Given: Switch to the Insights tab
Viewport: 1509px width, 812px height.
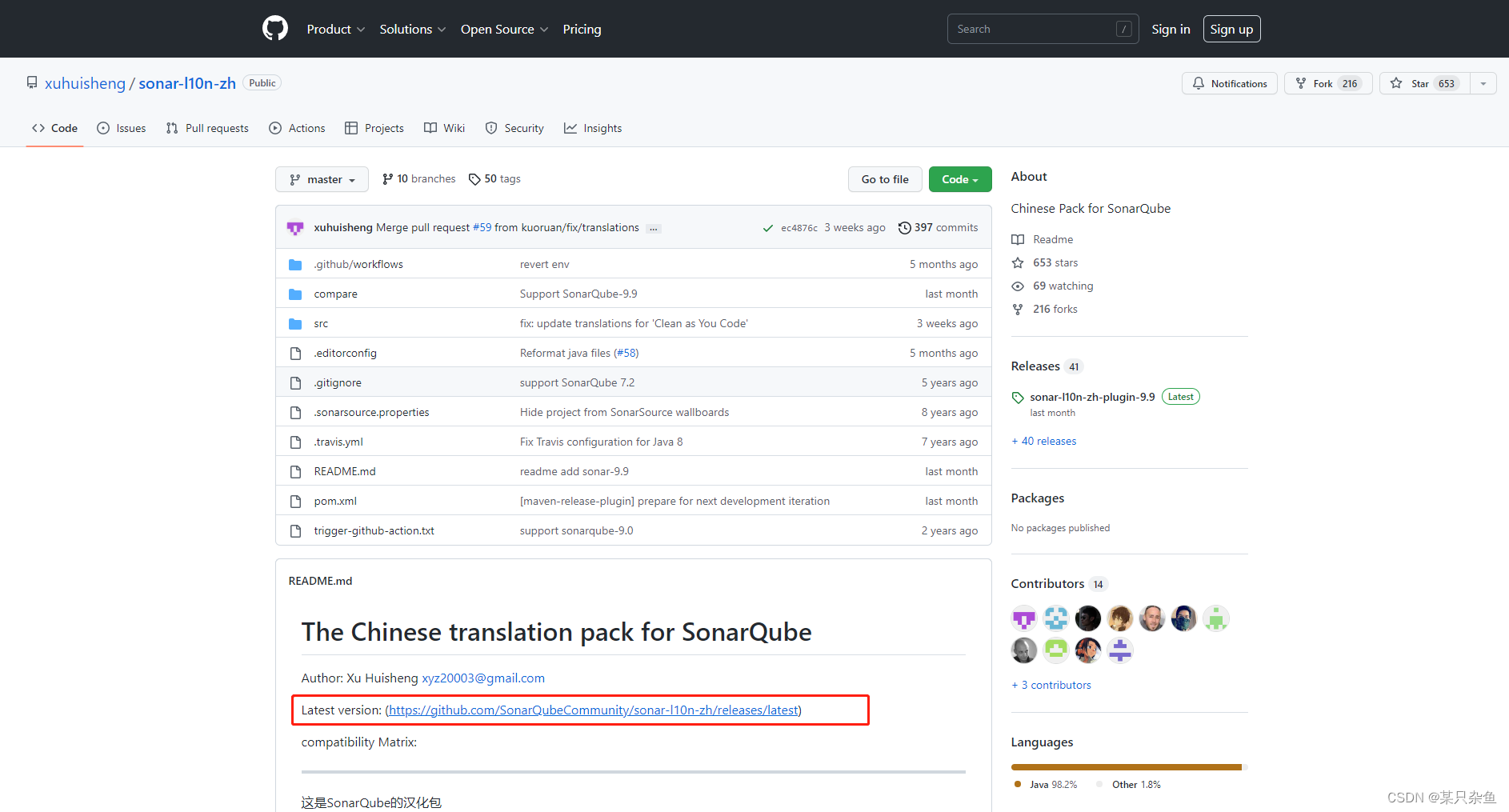Looking at the screenshot, I should pyautogui.click(x=593, y=128).
